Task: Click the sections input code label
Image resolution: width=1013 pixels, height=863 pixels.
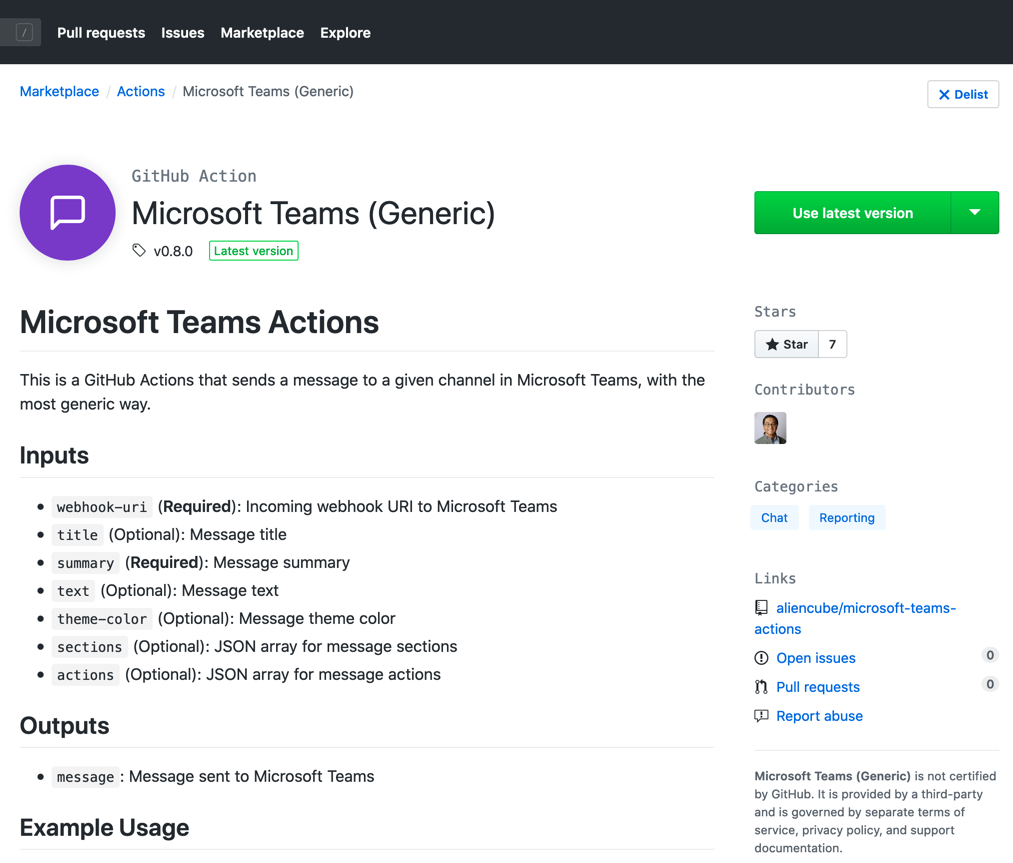Action: [x=90, y=647]
